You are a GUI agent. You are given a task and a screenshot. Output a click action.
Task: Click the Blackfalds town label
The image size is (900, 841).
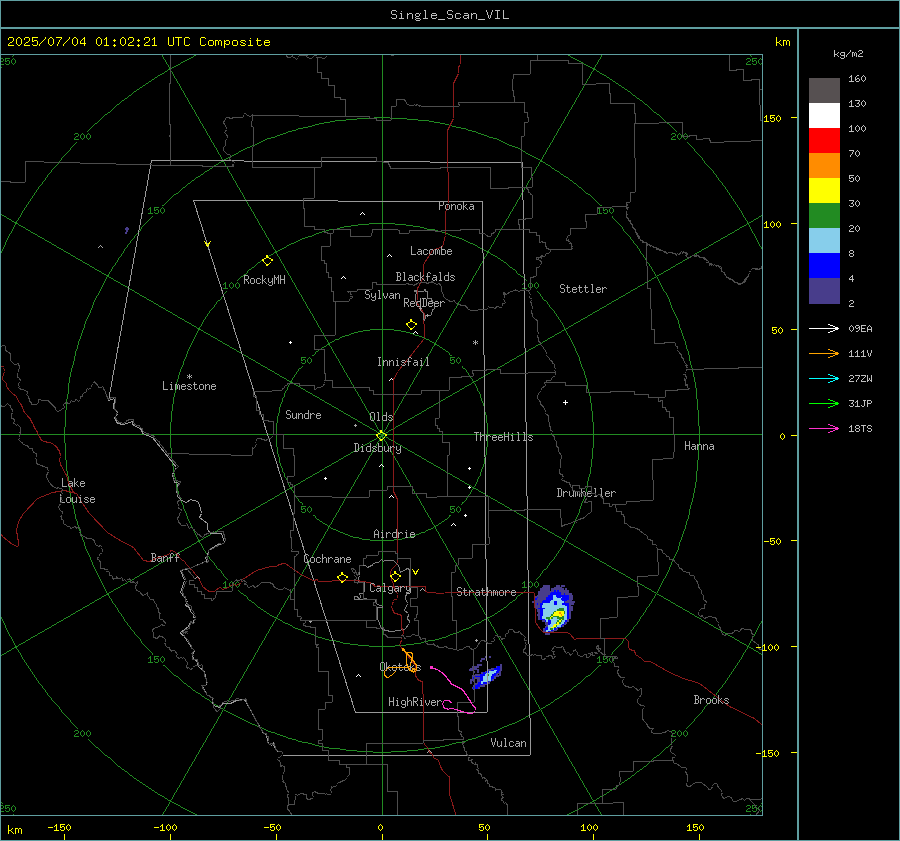pos(425,277)
